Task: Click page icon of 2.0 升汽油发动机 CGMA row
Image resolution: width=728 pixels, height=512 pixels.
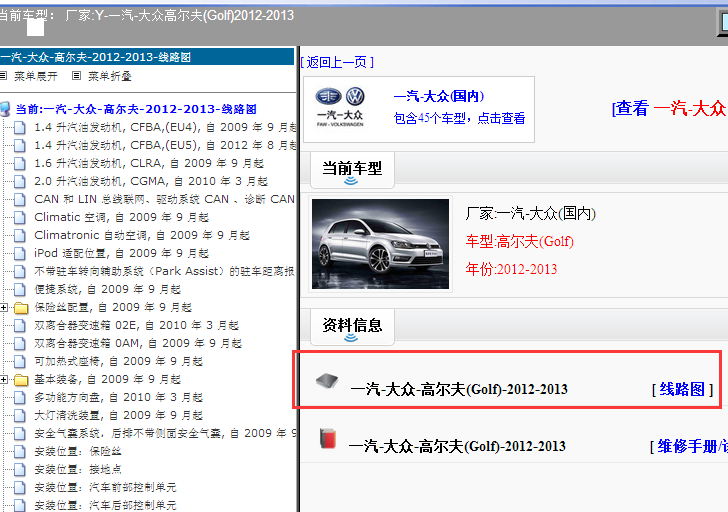Action: (20, 181)
